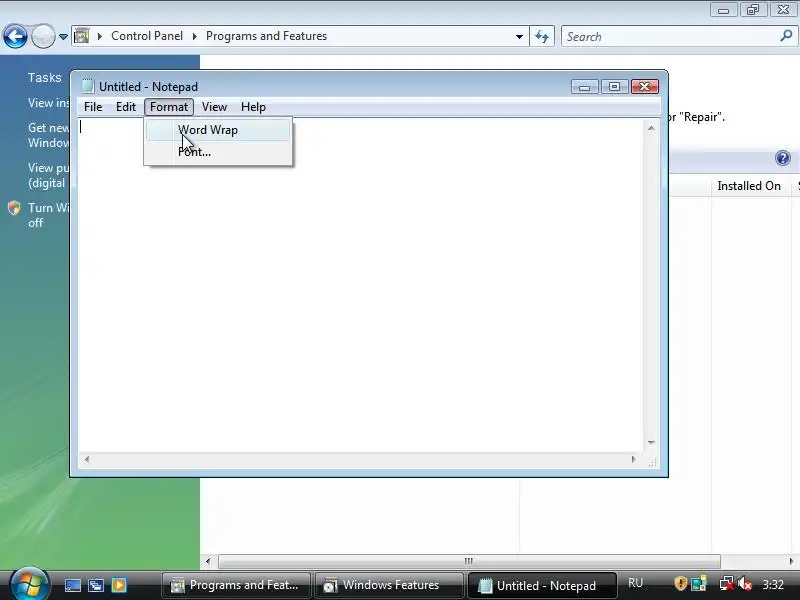Open the address bar history dropdown
800x600 pixels.
tap(519, 37)
